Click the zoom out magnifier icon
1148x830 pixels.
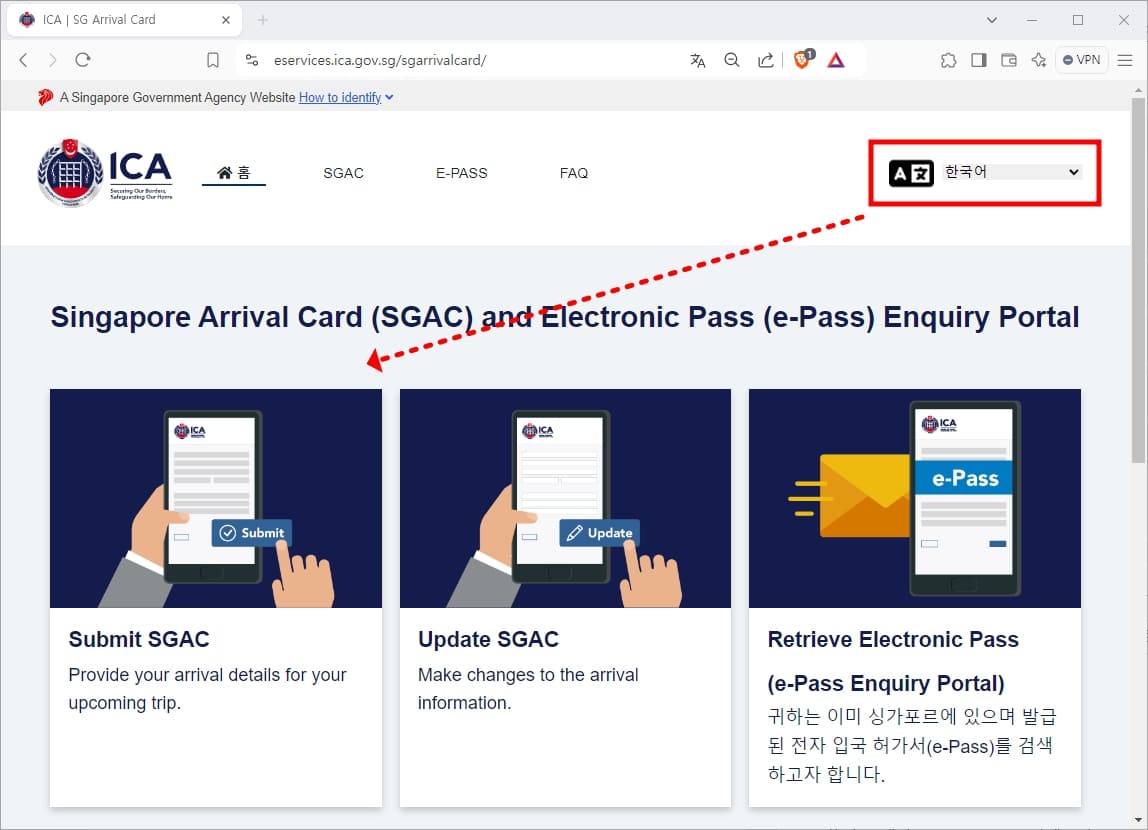732,60
